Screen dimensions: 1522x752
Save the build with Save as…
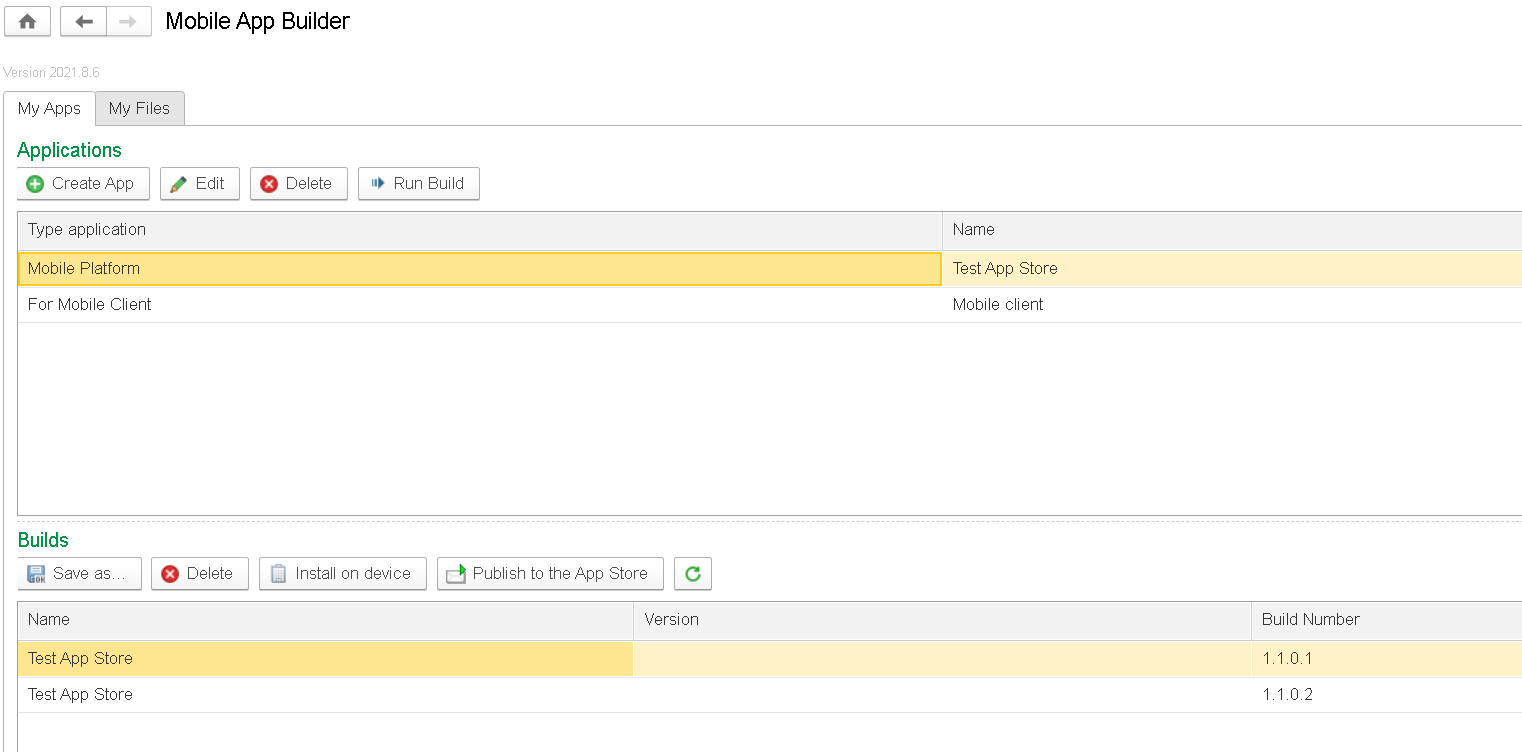coord(79,574)
